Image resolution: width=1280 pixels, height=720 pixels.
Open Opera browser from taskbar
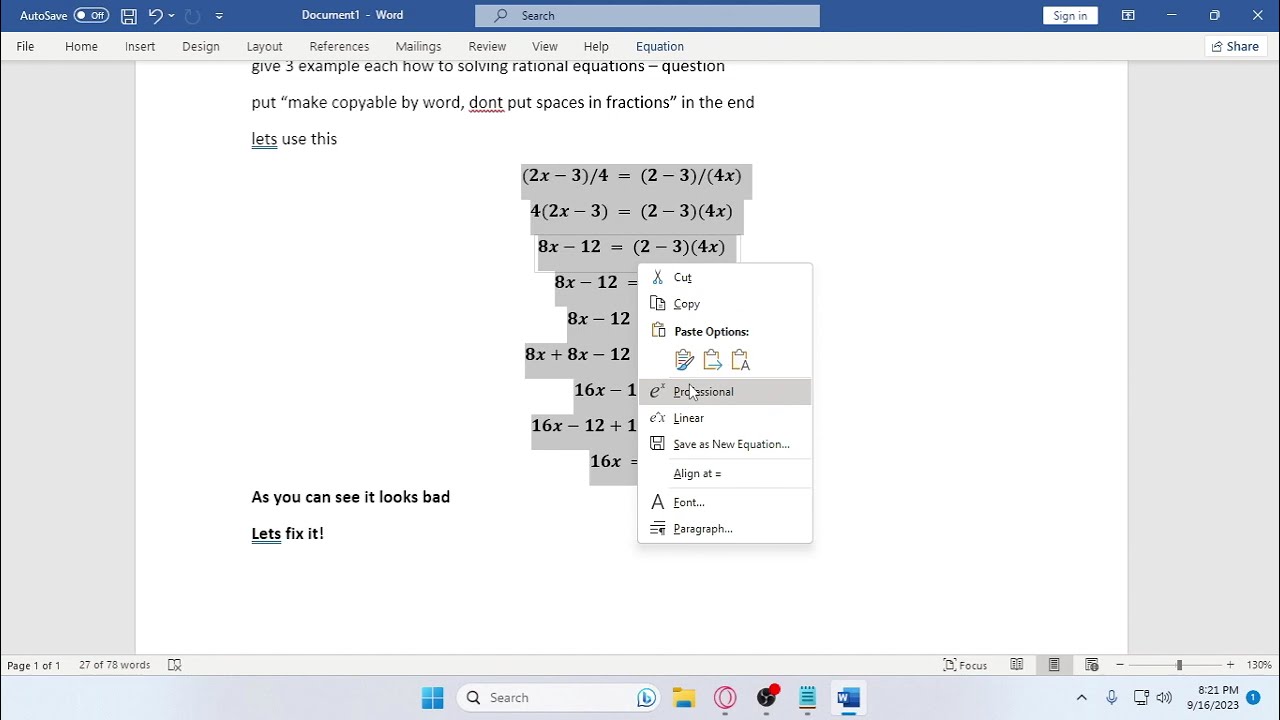pyautogui.click(x=726, y=698)
